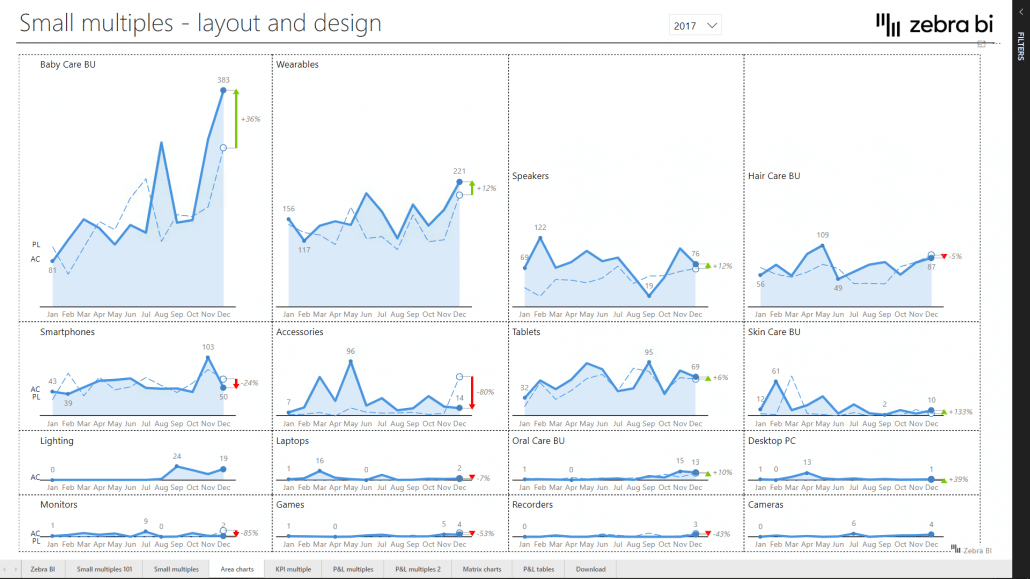Click the previous page arrow beside the sheet tabs
Screen dimensions: 1030x579
point(7,567)
